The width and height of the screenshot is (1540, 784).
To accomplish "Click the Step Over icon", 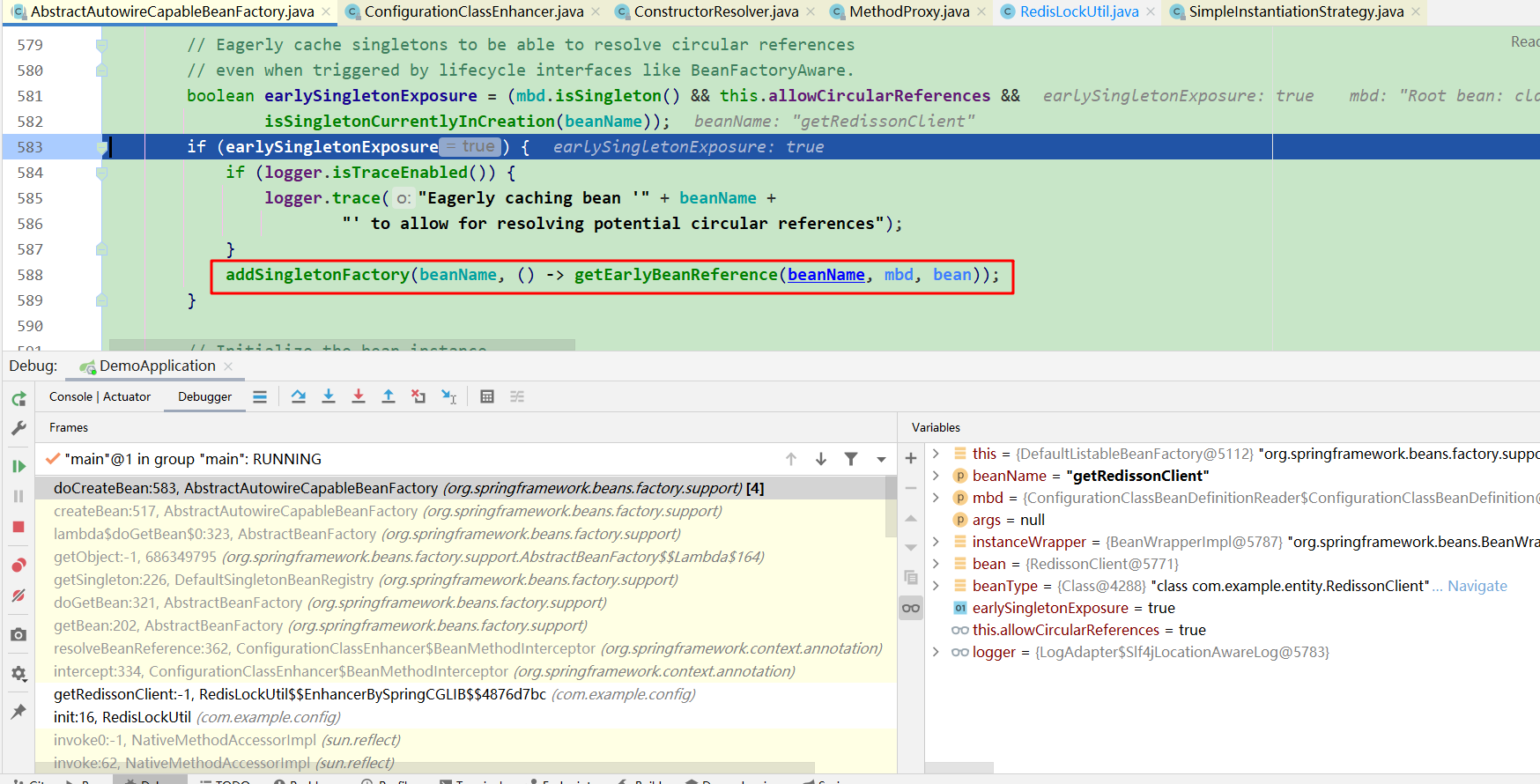I will click(299, 396).
